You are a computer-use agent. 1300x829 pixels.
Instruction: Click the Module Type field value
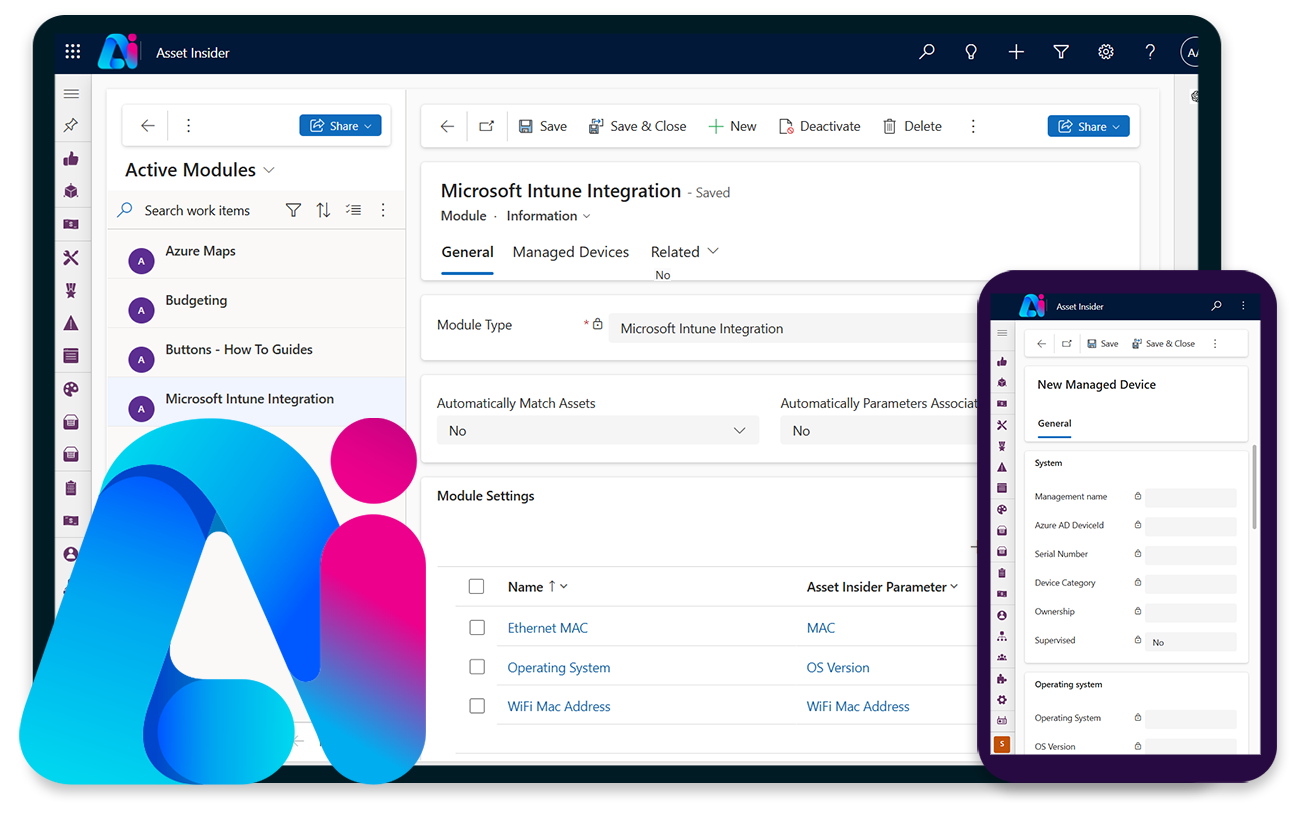pyautogui.click(x=793, y=328)
